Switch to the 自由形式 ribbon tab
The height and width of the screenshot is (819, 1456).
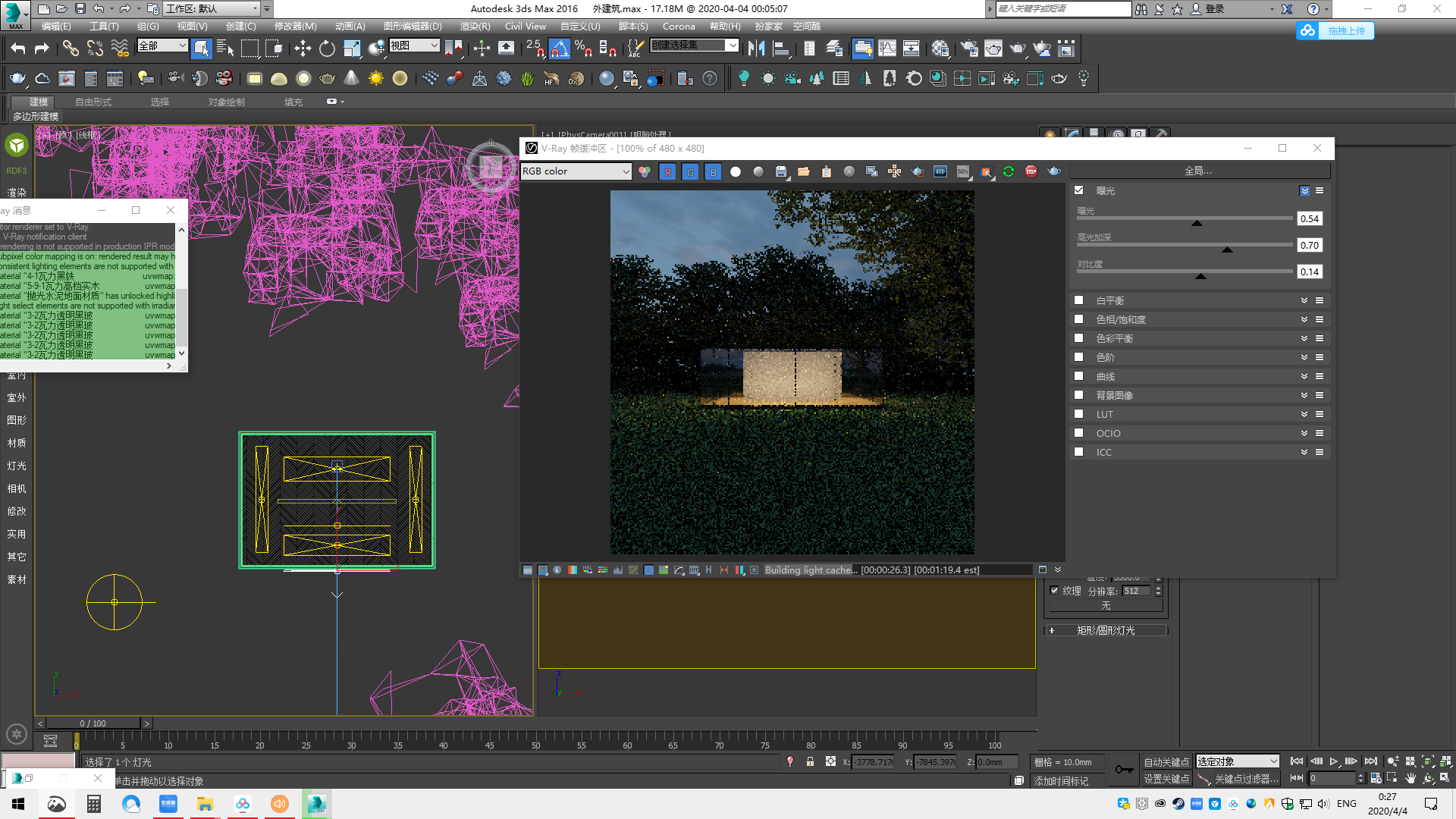93,102
